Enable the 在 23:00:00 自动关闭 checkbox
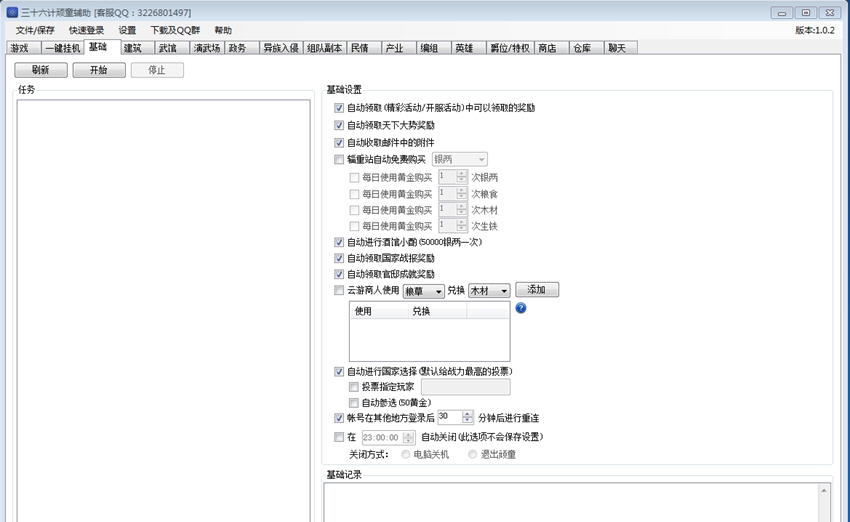The image size is (850, 522). click(339, 437)
